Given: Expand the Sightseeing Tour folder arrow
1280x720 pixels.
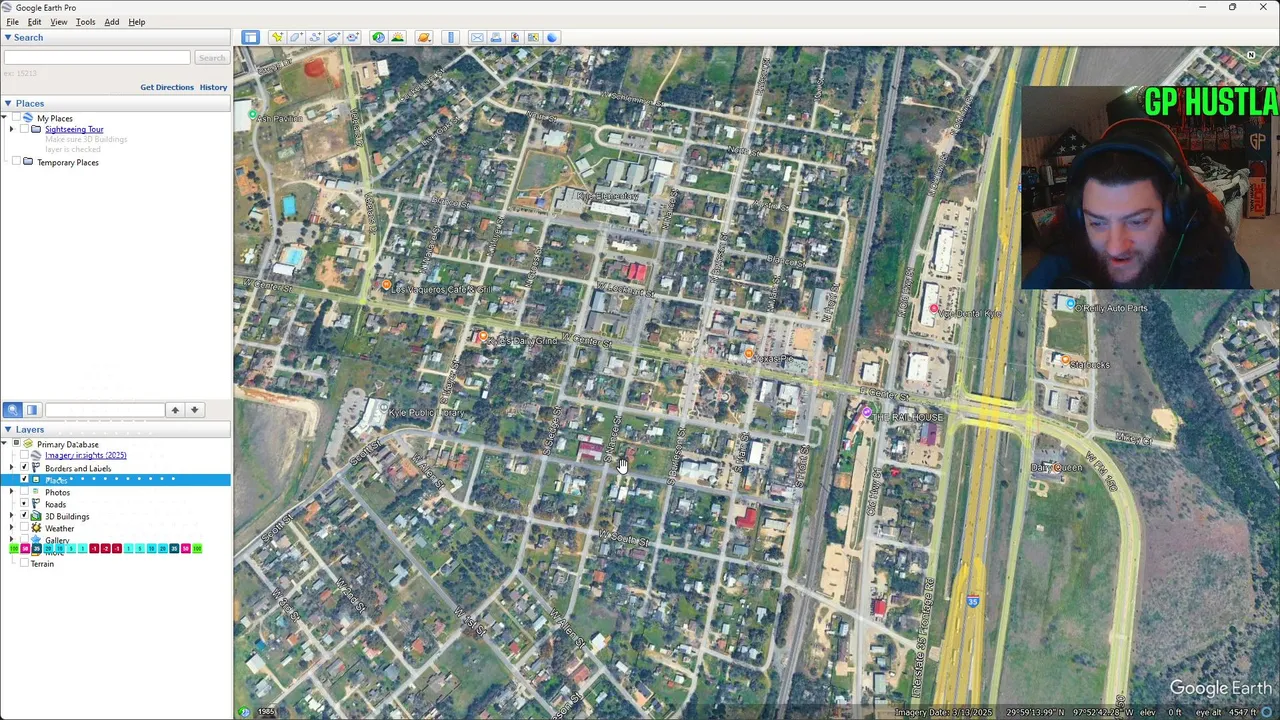Looking at the screenshot, I should click(x=12, y=129).
